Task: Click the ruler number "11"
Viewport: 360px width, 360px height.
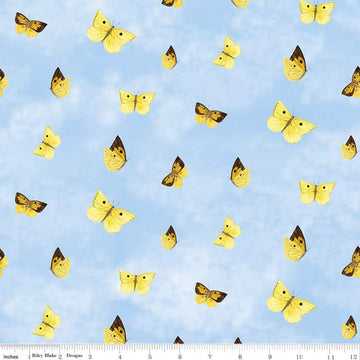Action: [x=330, y=356]
